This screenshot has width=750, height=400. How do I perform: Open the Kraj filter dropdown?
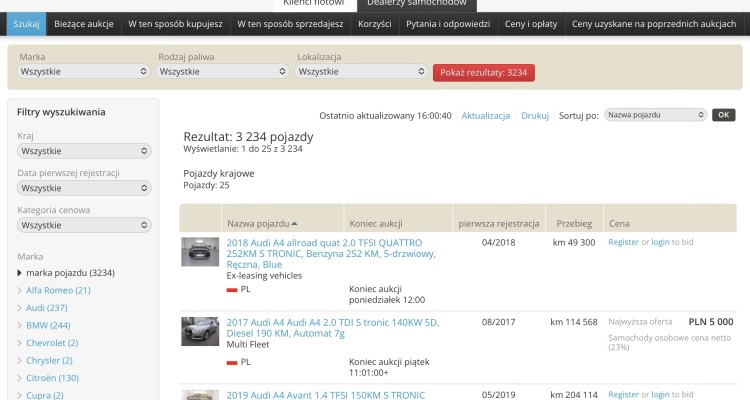[84, 151]
